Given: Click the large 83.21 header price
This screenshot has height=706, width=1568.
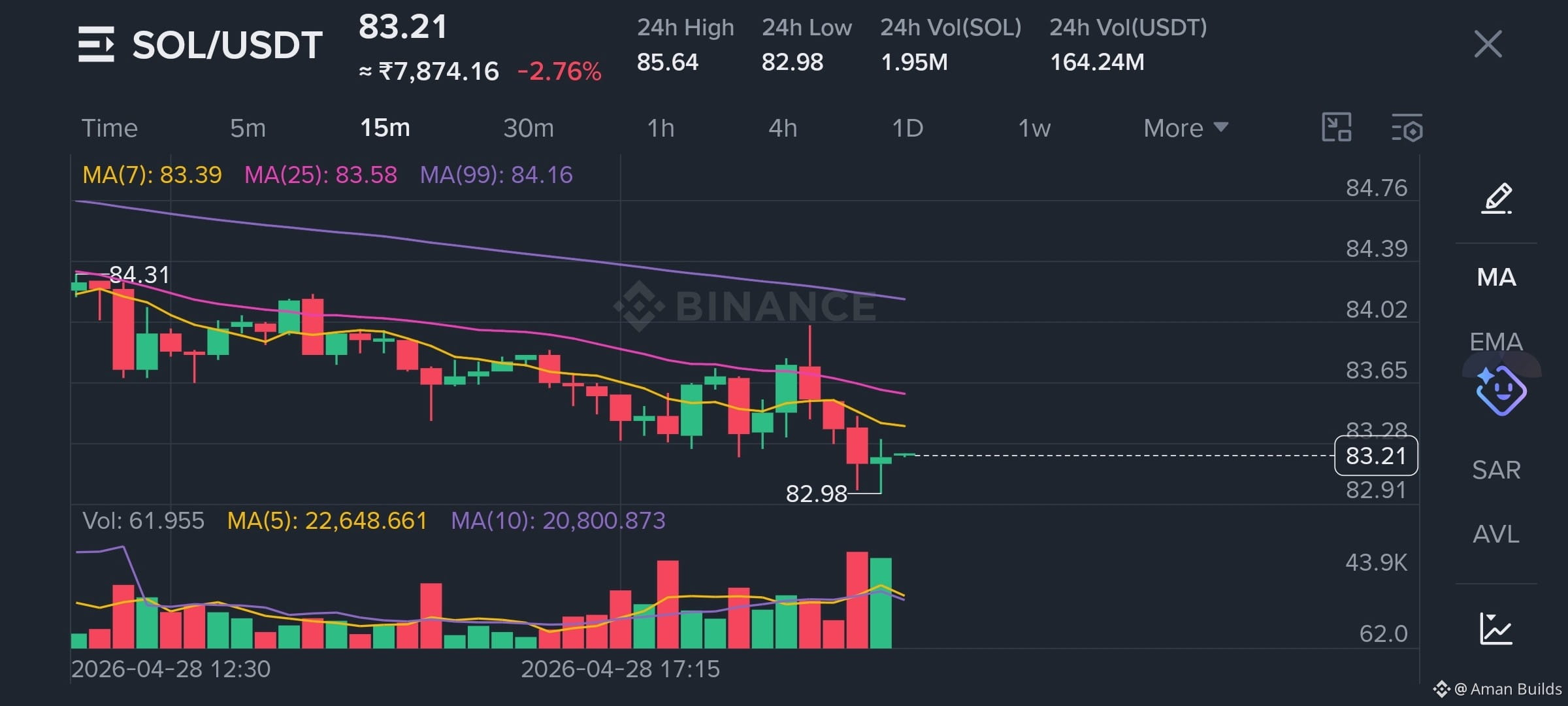Looking at the screenshot, I should pyautogui.click(x=403, y=27).
